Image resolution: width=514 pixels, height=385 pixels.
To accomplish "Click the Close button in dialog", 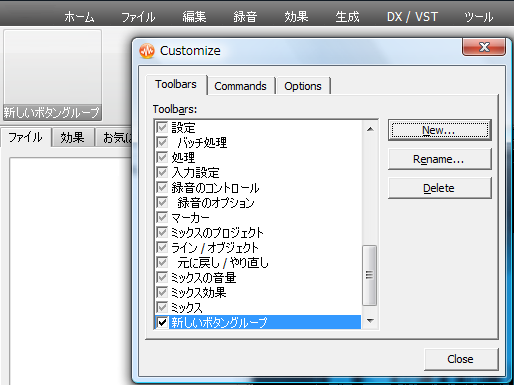I will pos(461,359).
